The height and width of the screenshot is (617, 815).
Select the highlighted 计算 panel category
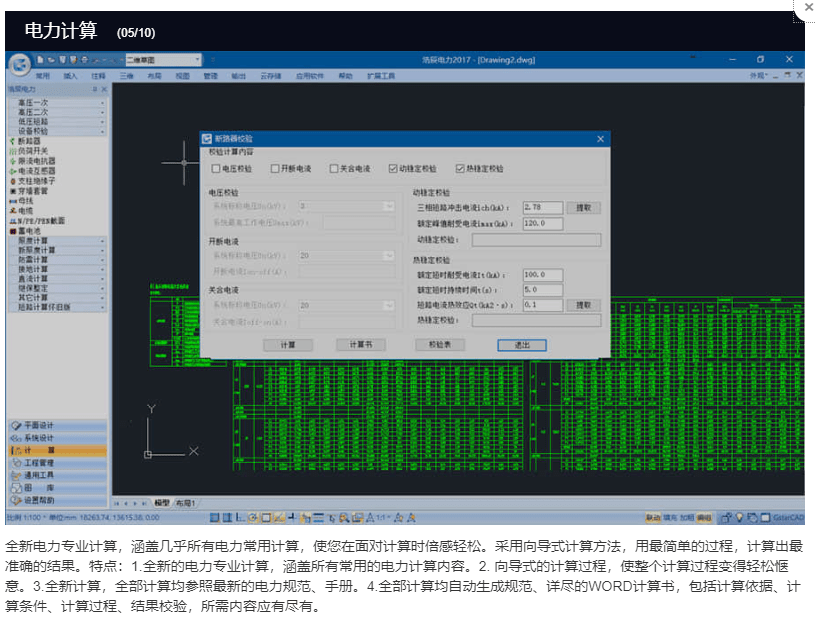coord(58,450)
